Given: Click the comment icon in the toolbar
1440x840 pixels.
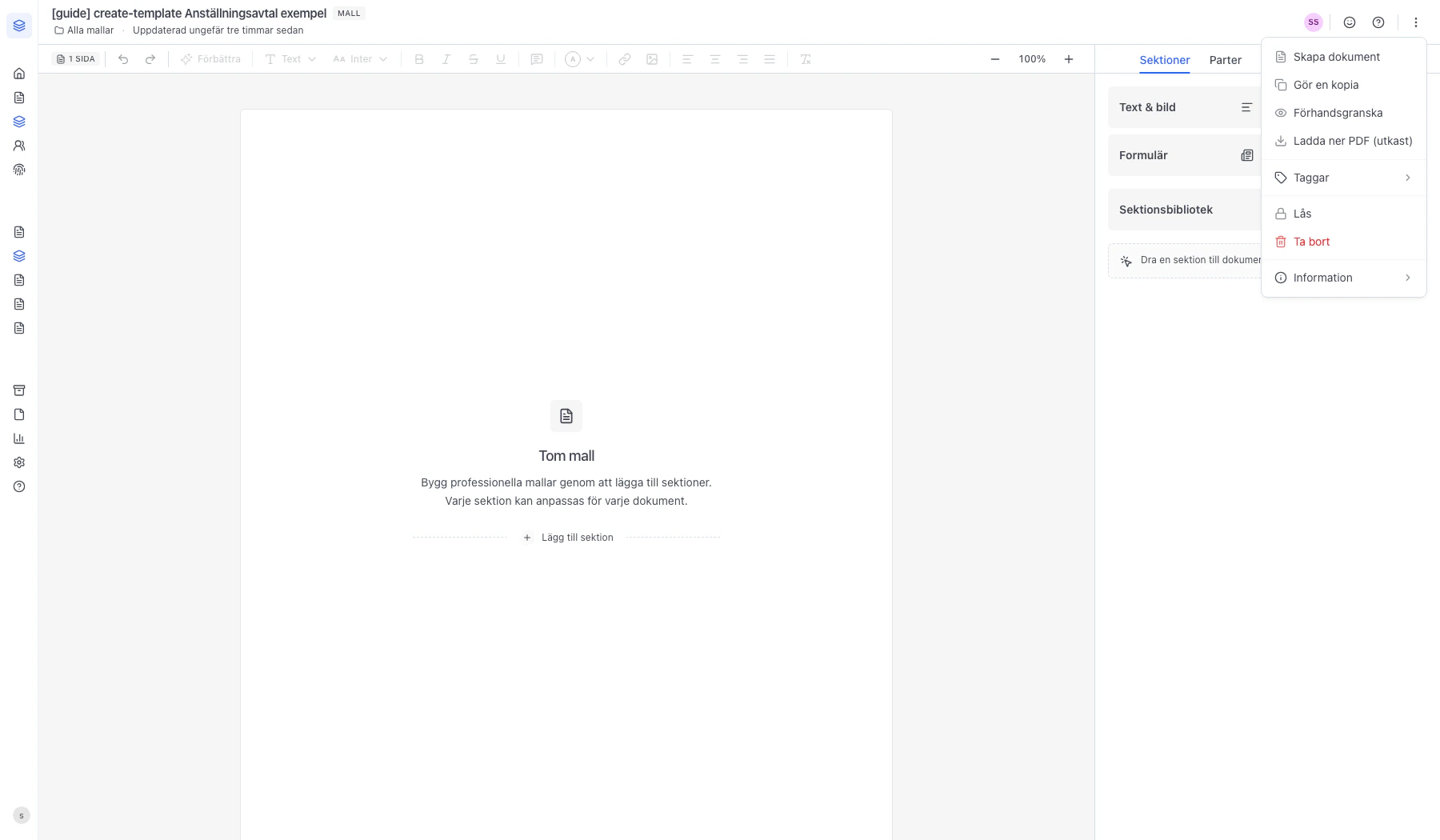Looking at the screenshot, I should click(x=537, y=59).
